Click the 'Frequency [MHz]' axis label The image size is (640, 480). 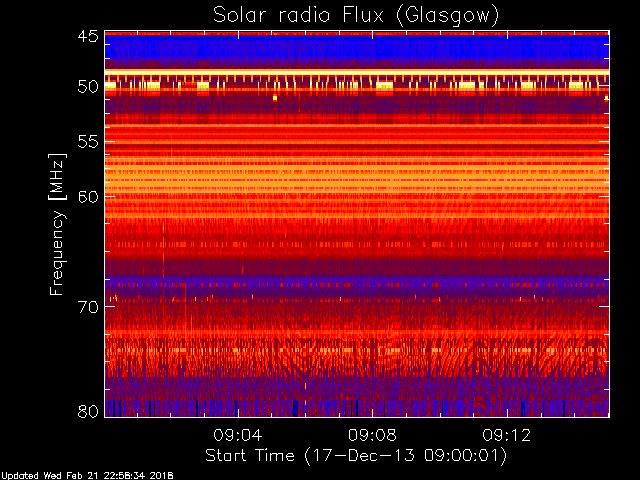(57, 224)
